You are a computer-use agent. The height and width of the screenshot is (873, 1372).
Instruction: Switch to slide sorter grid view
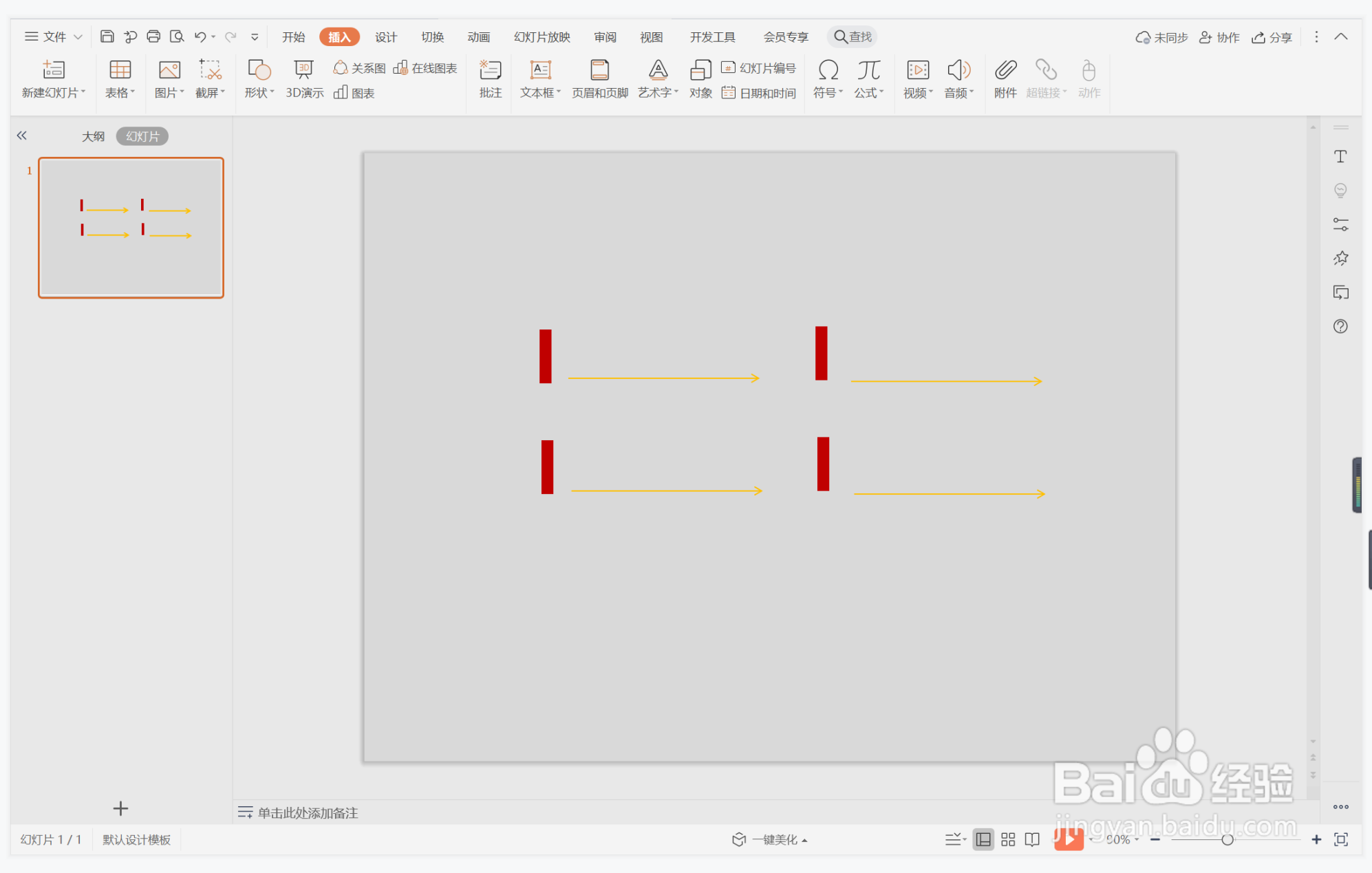[x=1007, y=839]
